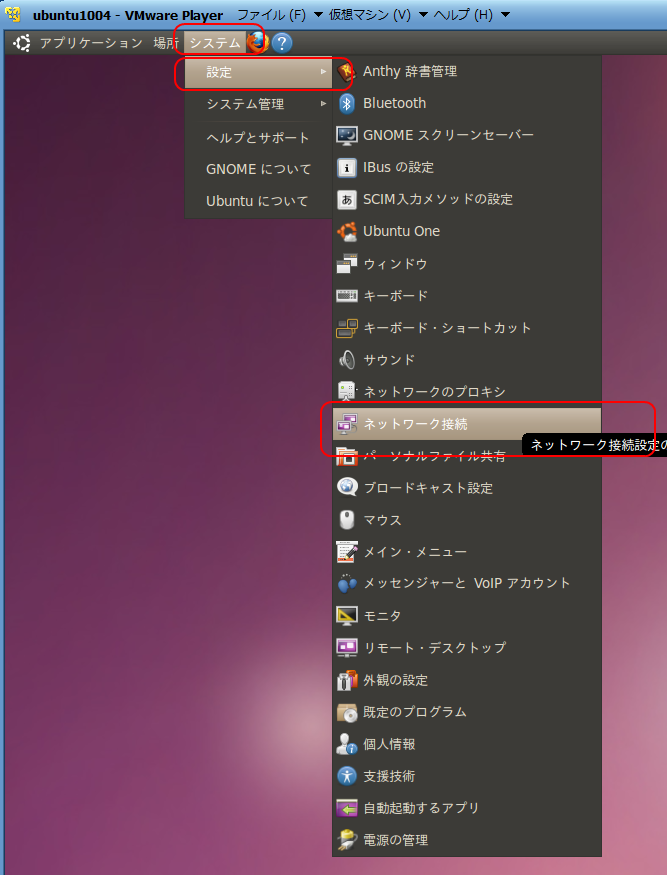Screen dimensions: 667x875
Task: Select GNOME について menu entry
Action: point(258,169)
